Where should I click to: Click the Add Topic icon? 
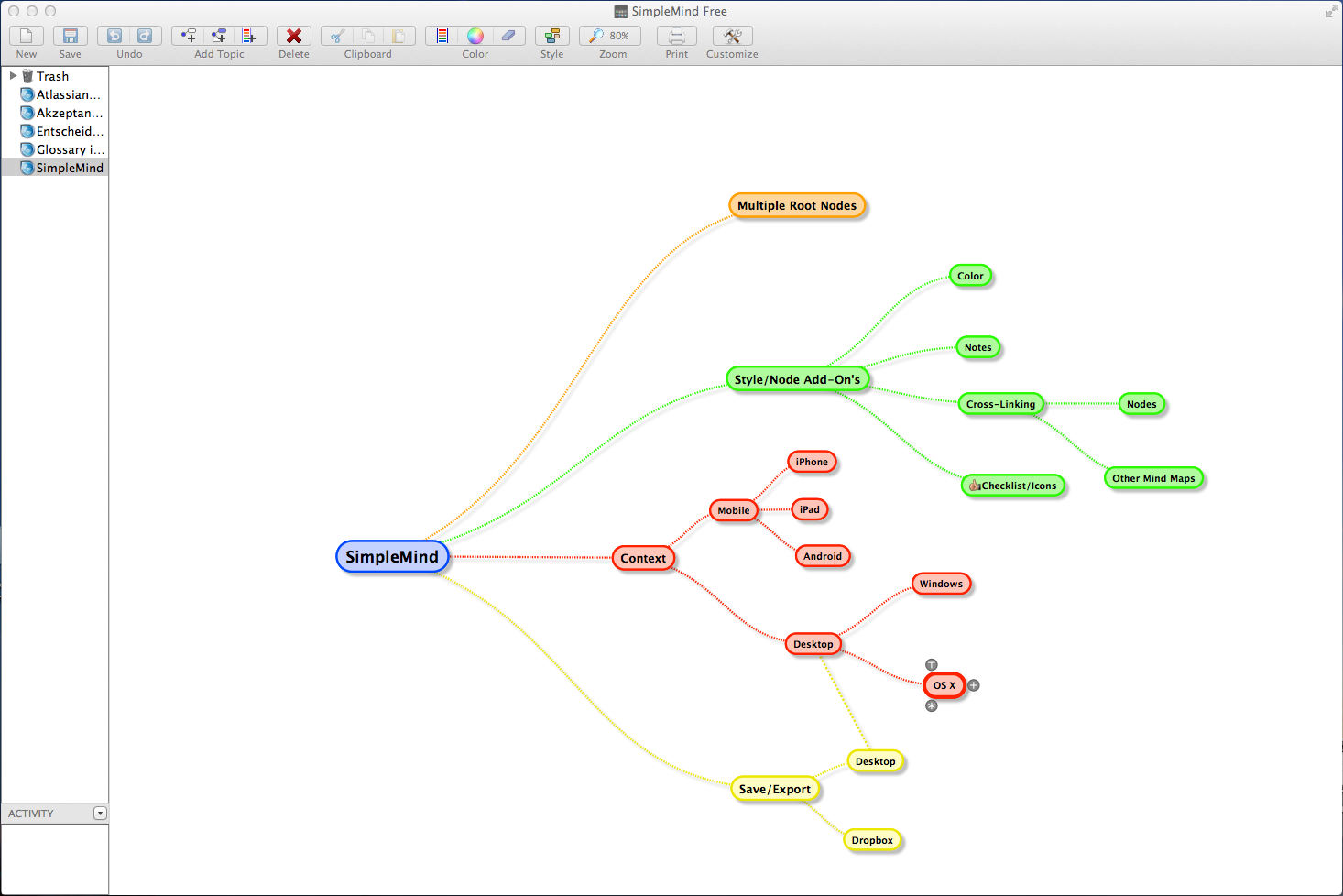tap(189, 36)
